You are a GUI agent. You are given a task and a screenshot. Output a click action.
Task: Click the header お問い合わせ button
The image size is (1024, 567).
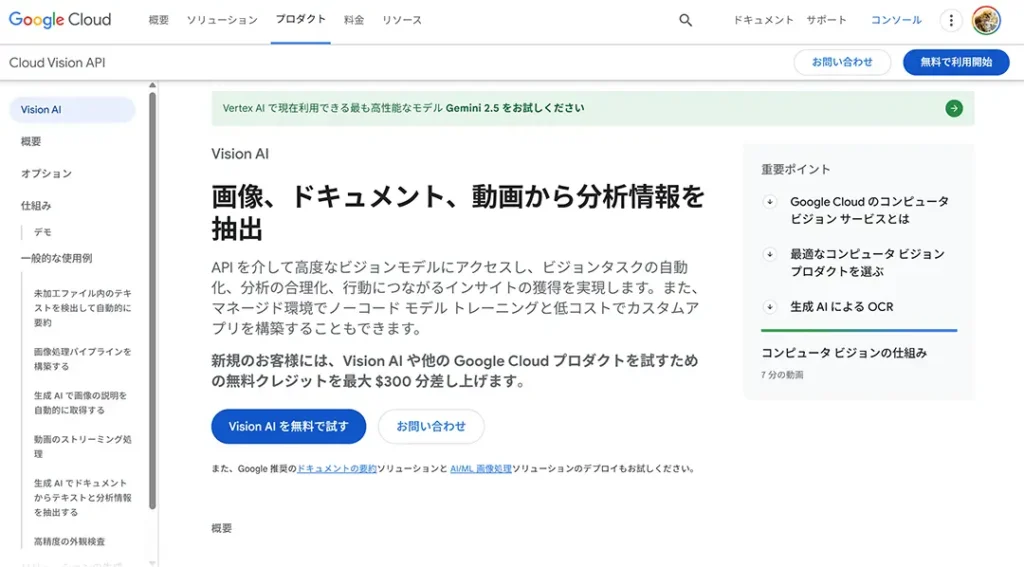[x=842, y=62]
